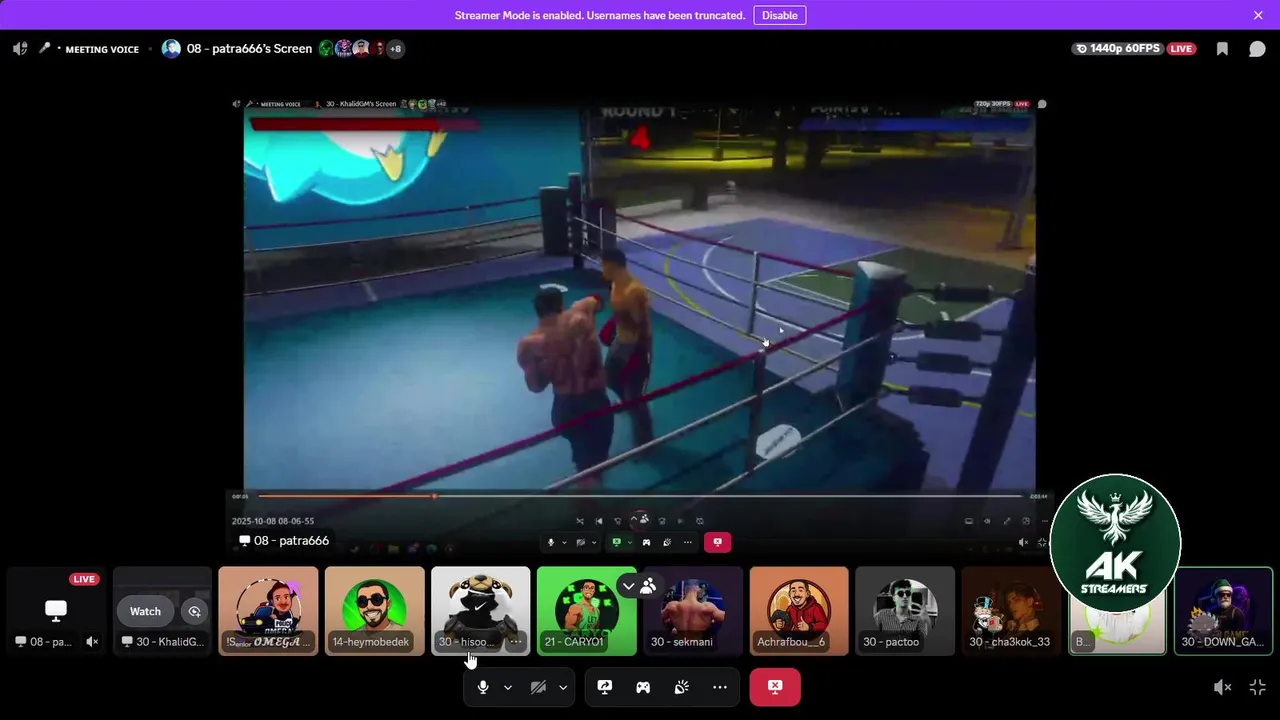Image resolution: width=1280 pixels, height=720 pixels.
Task: Exit full screen mode
Action: pyautogui.click(x=1258, y=687)
